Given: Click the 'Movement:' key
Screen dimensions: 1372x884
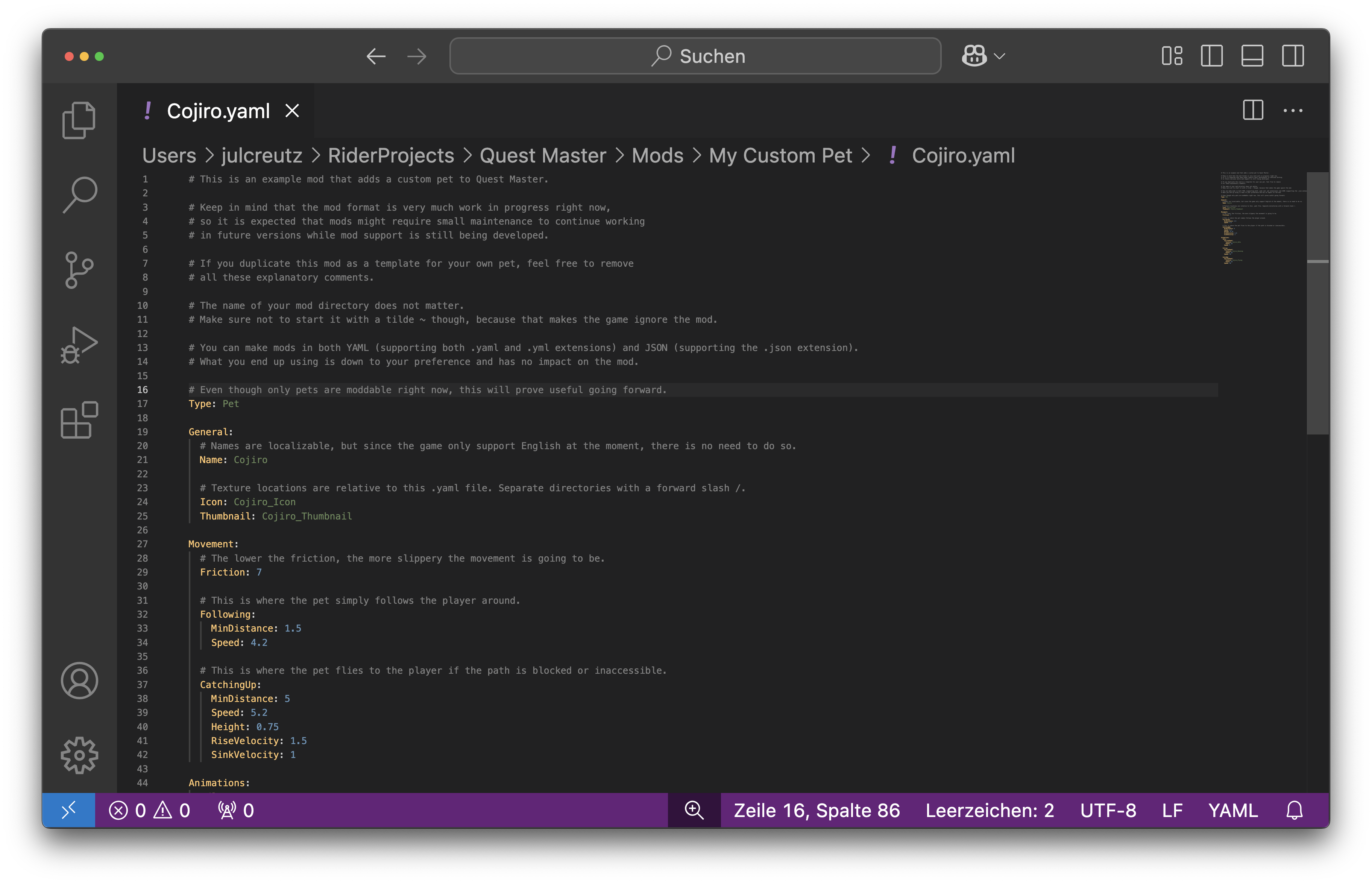Looking at the screenshot, I should click(x=214, y=544).
